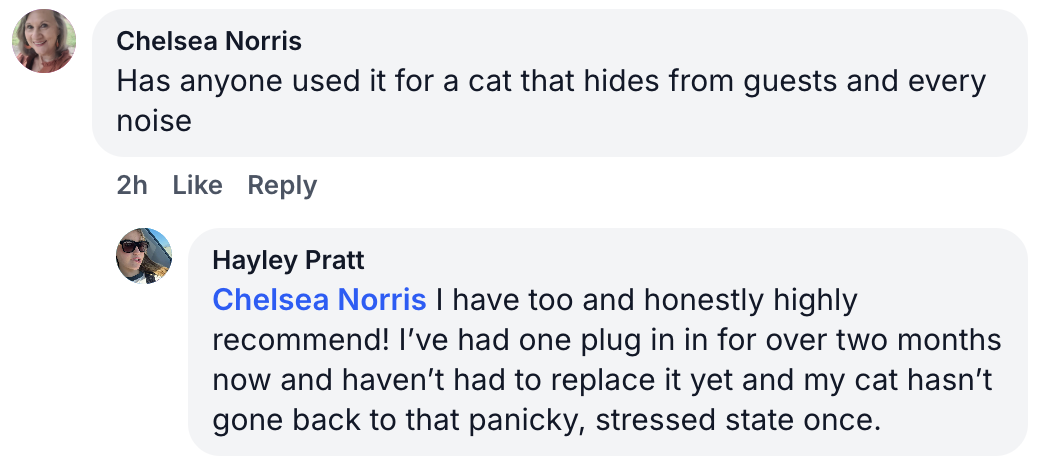Reply to Chelsea Norris's comment
1046x466 pixels.
(x=282, y=185)
